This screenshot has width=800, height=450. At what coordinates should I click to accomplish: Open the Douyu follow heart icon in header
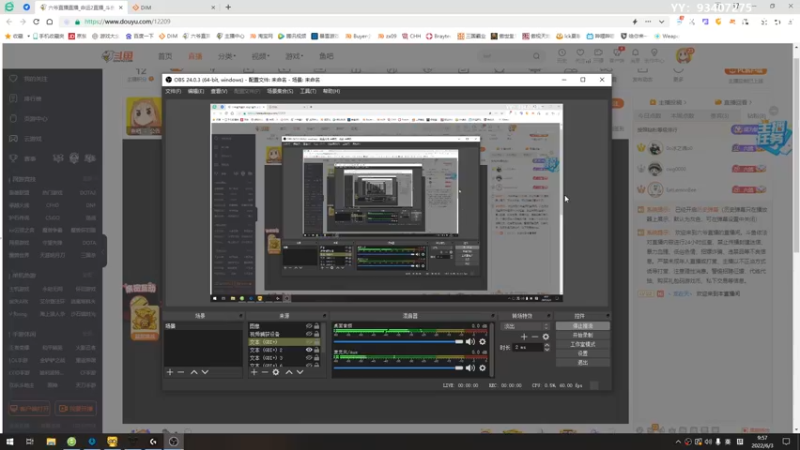click(x=580, y=53)
